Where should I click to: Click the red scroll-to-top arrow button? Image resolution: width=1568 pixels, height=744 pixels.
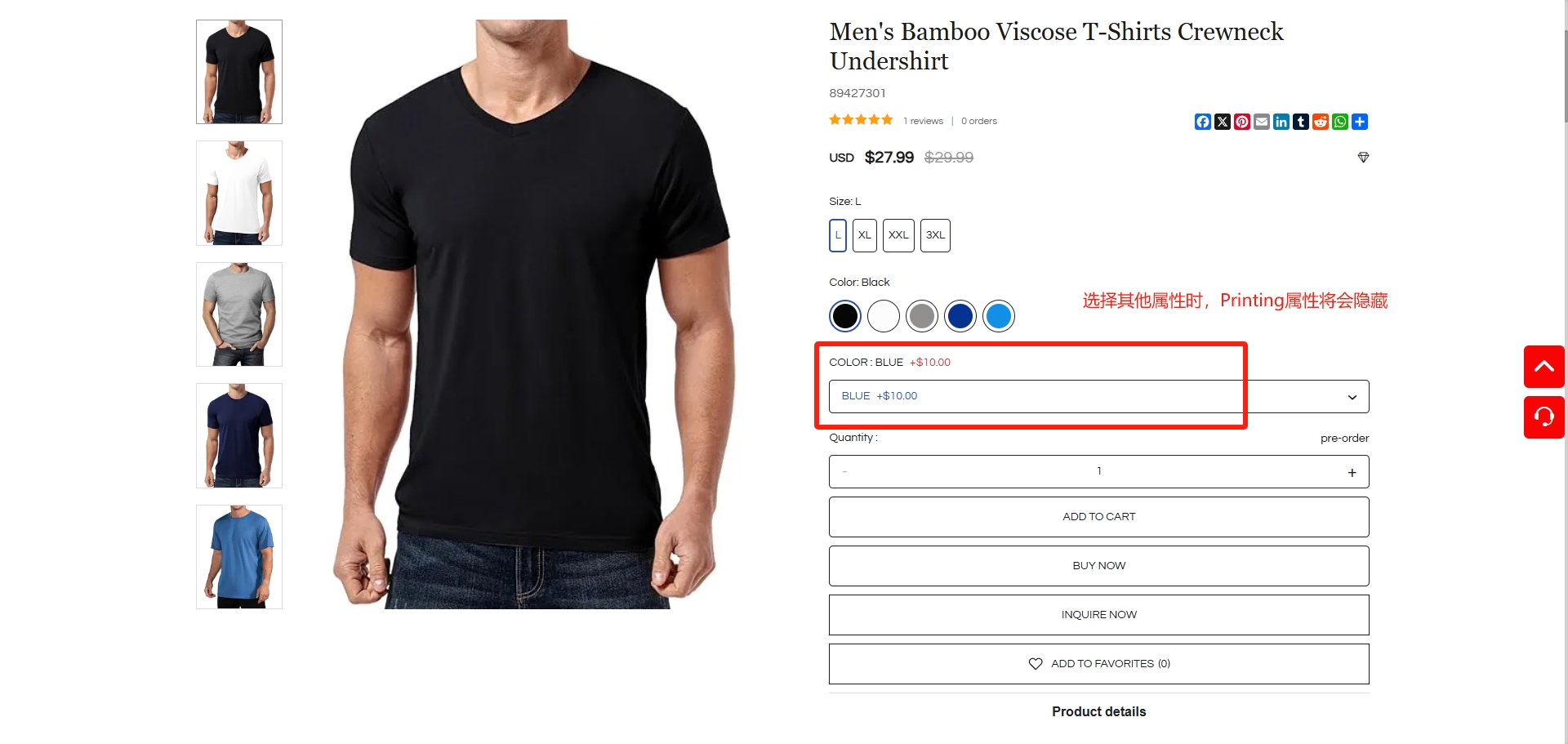point(1543,367)
